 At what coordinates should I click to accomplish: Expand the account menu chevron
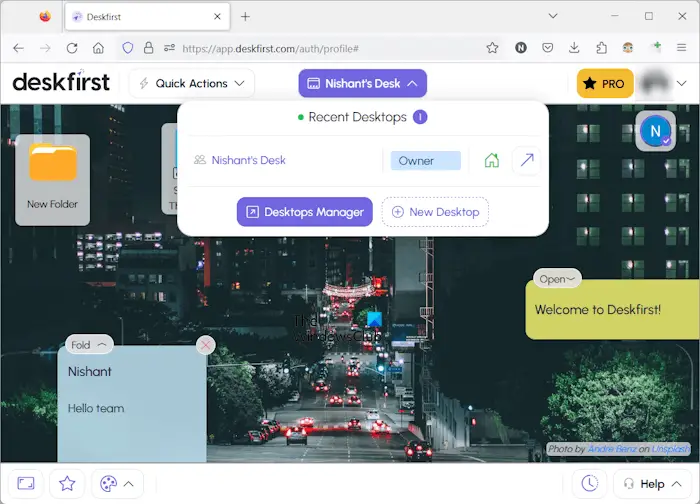click(681, 83)
